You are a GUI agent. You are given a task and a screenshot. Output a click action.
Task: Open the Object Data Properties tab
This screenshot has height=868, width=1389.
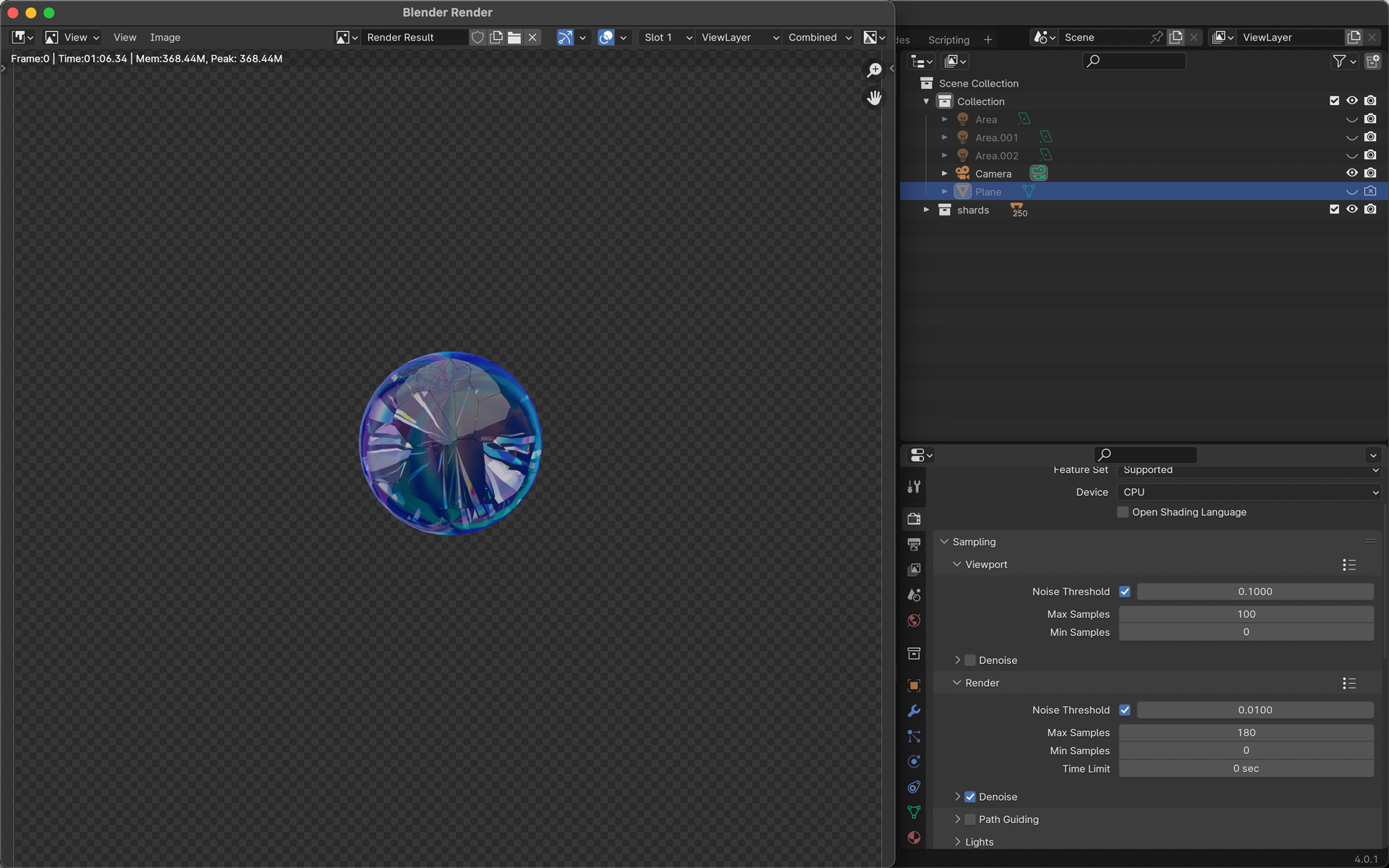[x=914, y=812]
